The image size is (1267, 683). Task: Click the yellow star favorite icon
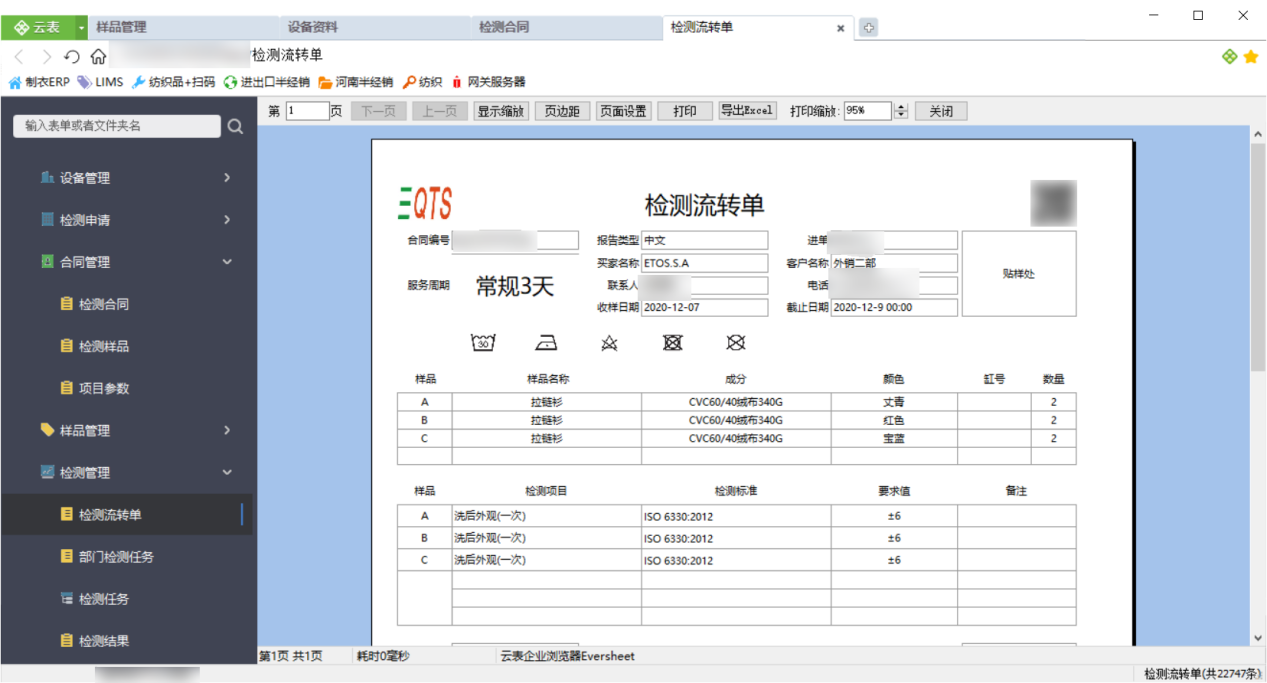click(x=1250, y=57)
